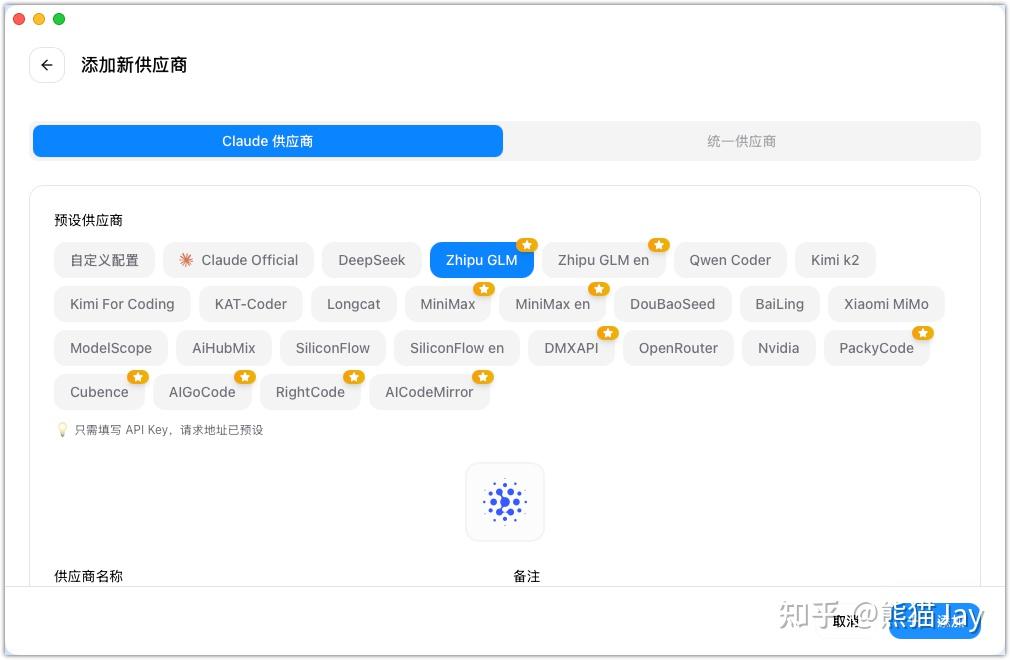Choose the DMXAPI preset
Screen dimensions: 1010x660
tap(571, 348)
